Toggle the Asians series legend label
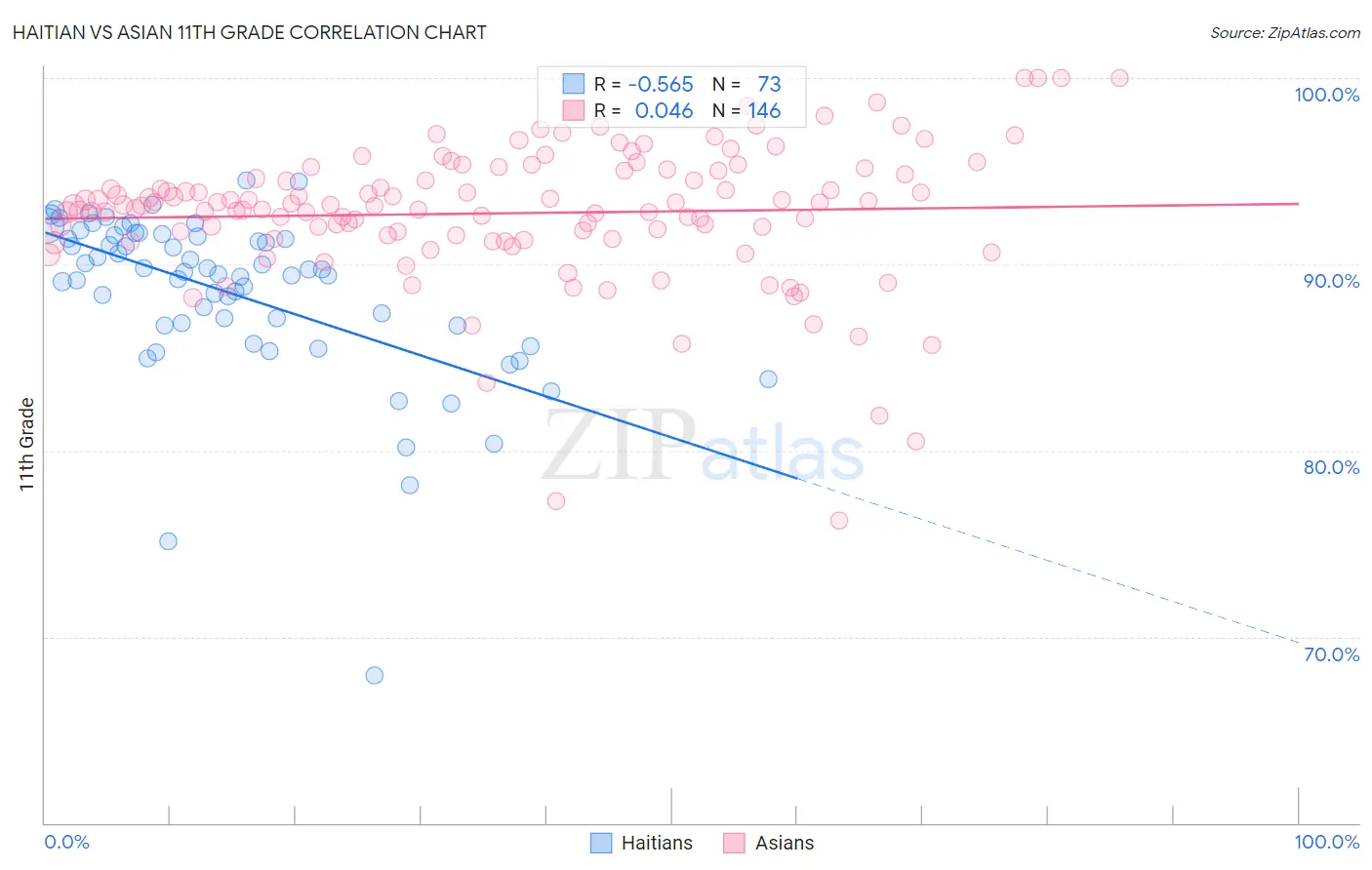Image resolution: width=1372 pixels, height=870 pixels. tap(785, 843)
